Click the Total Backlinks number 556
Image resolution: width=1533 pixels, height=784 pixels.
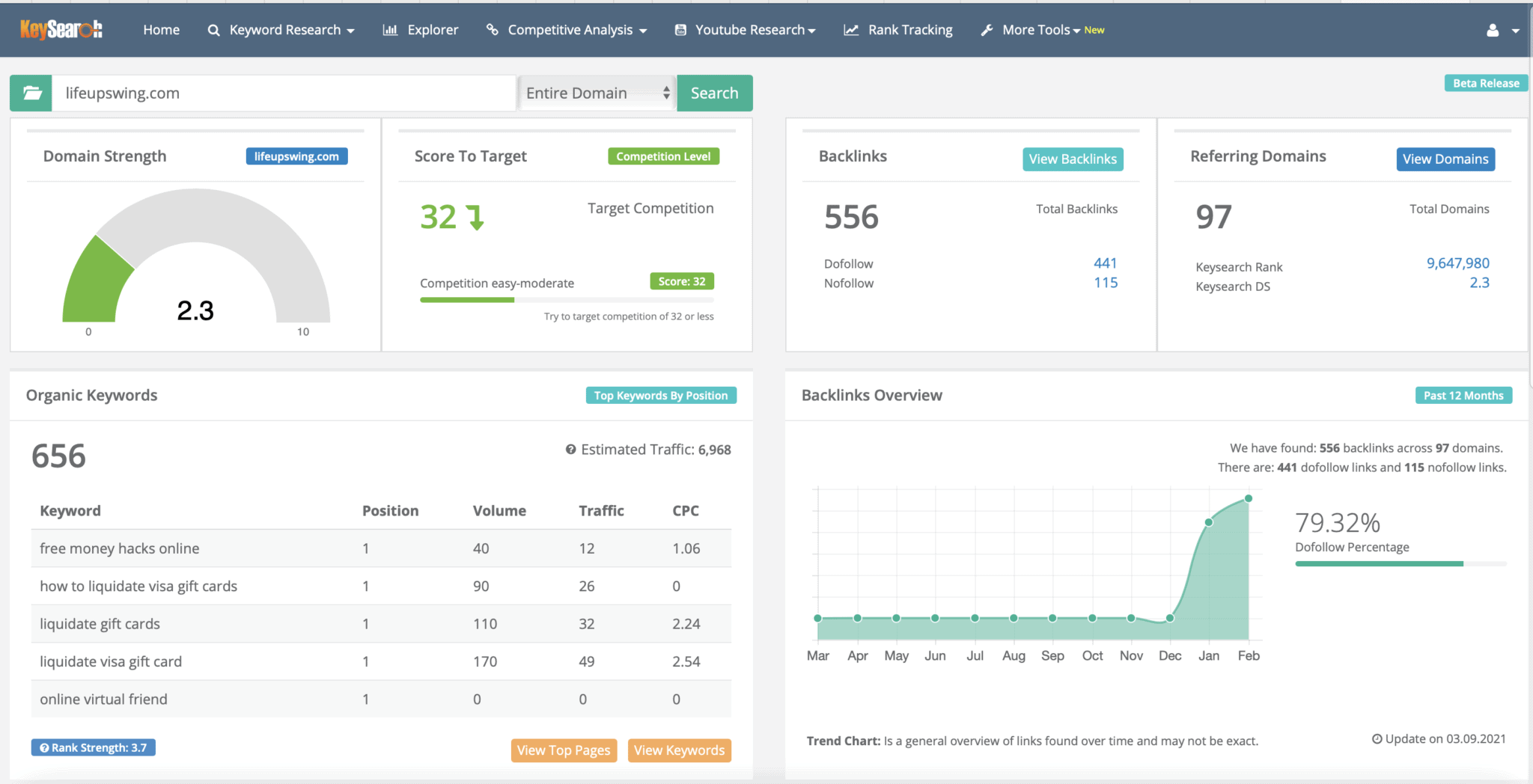[851, 217]
